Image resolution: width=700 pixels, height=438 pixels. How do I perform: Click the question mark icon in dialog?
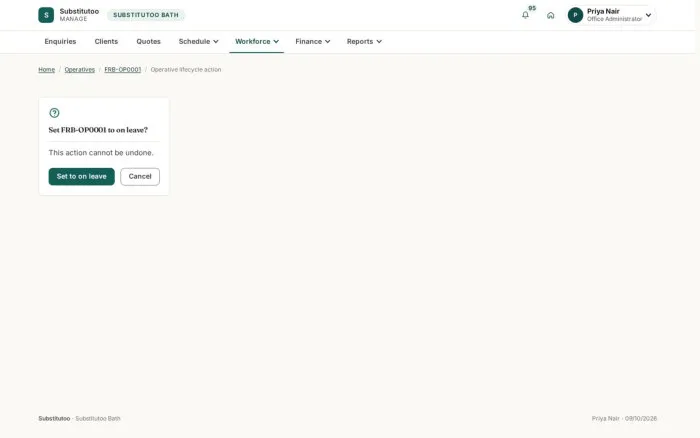click(54, 113)
